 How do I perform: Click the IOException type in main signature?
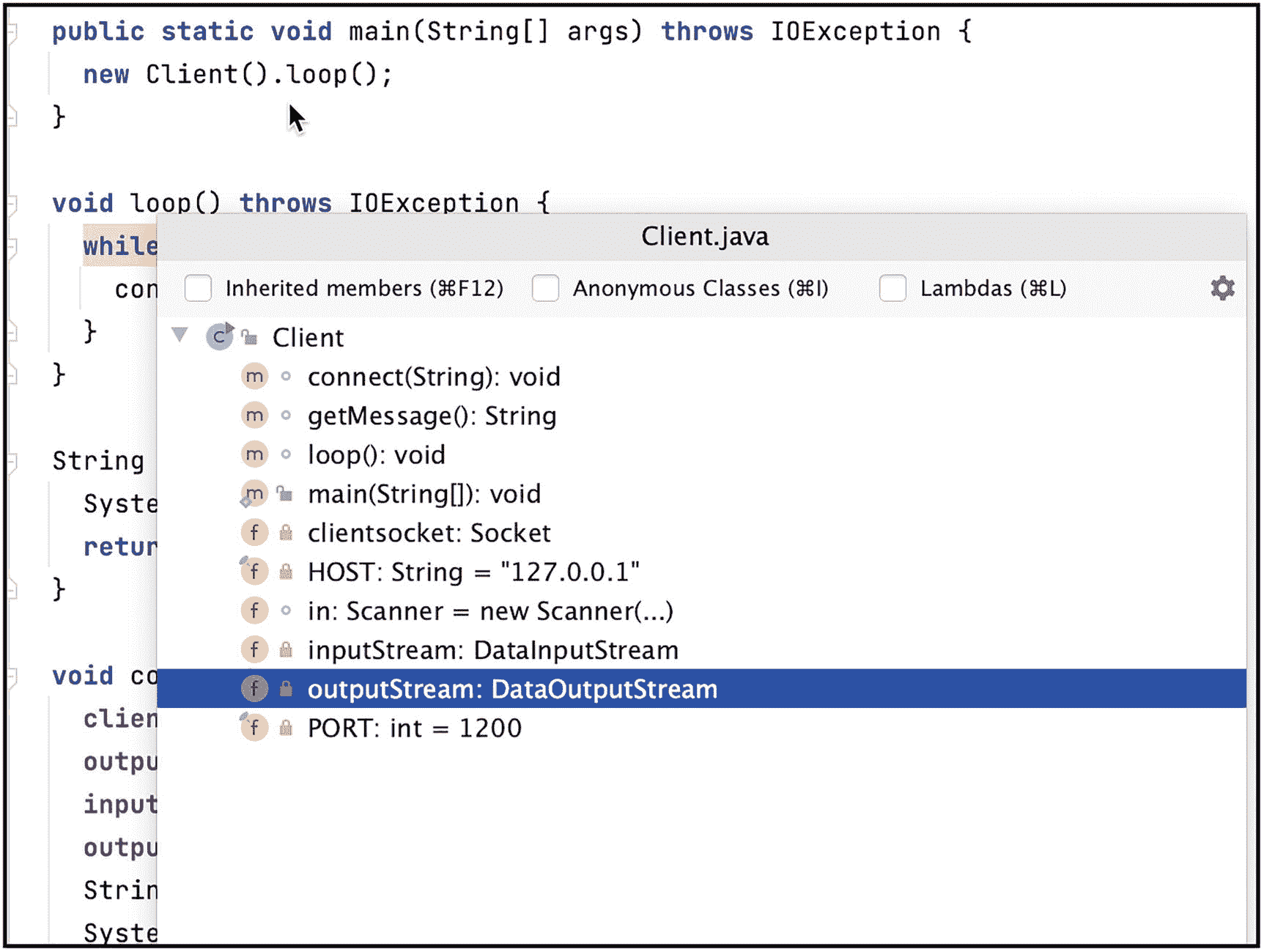pos(855,32)
